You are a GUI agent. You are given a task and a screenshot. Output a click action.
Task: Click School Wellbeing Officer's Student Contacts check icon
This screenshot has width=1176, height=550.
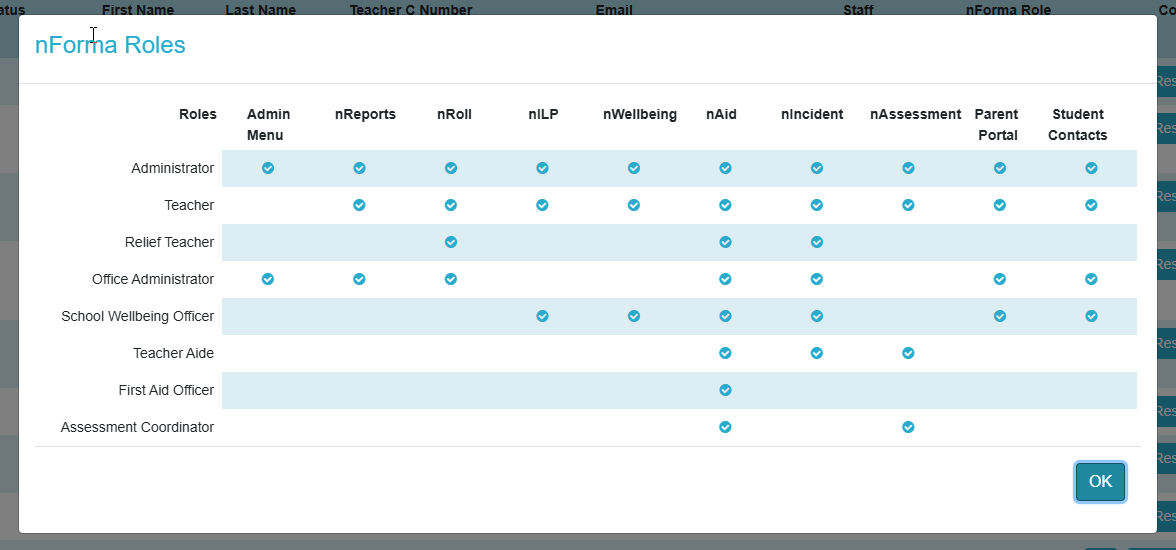[x=1091, y=316]
